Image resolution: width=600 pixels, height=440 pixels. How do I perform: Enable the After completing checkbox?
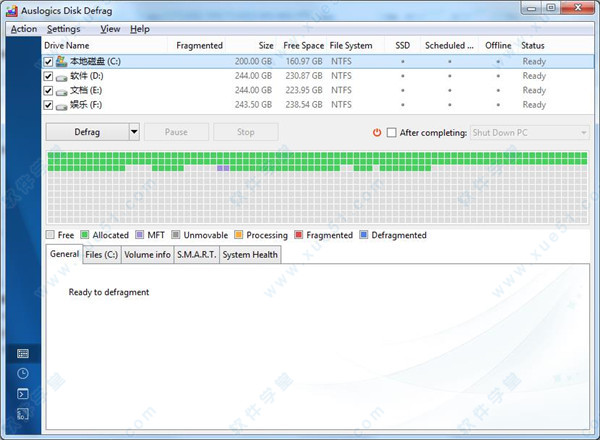[x=391, y=133]
